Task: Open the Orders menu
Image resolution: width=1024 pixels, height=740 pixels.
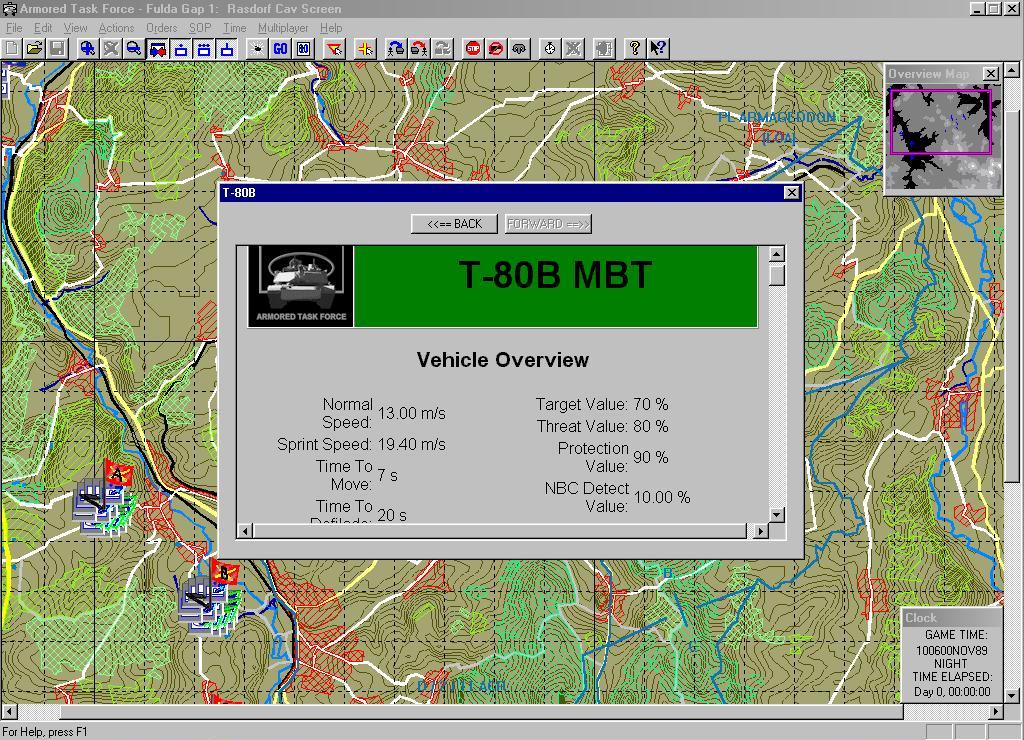Action: [x=161, y=28]
